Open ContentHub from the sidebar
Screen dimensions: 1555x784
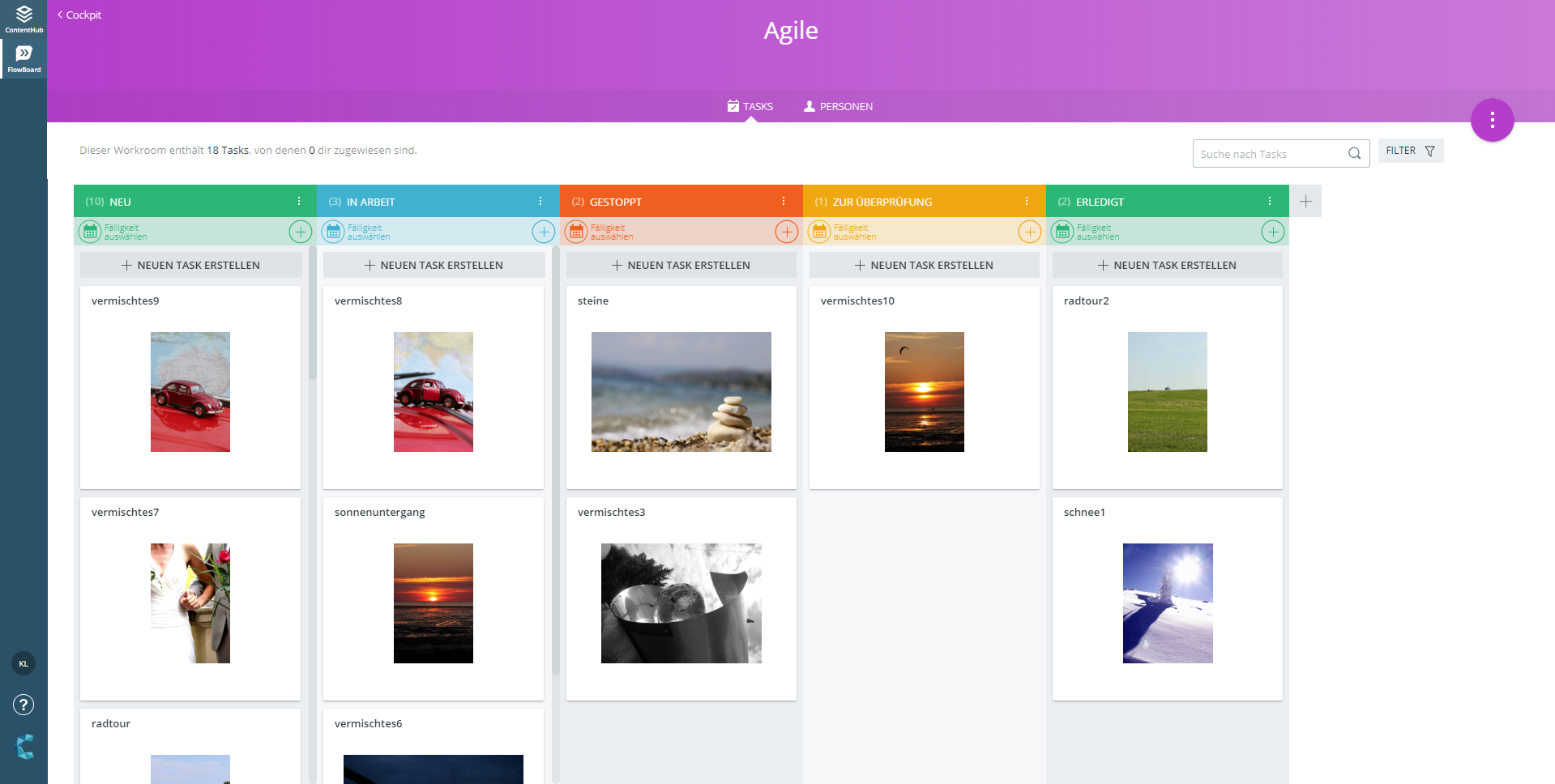tap(23, 19)
